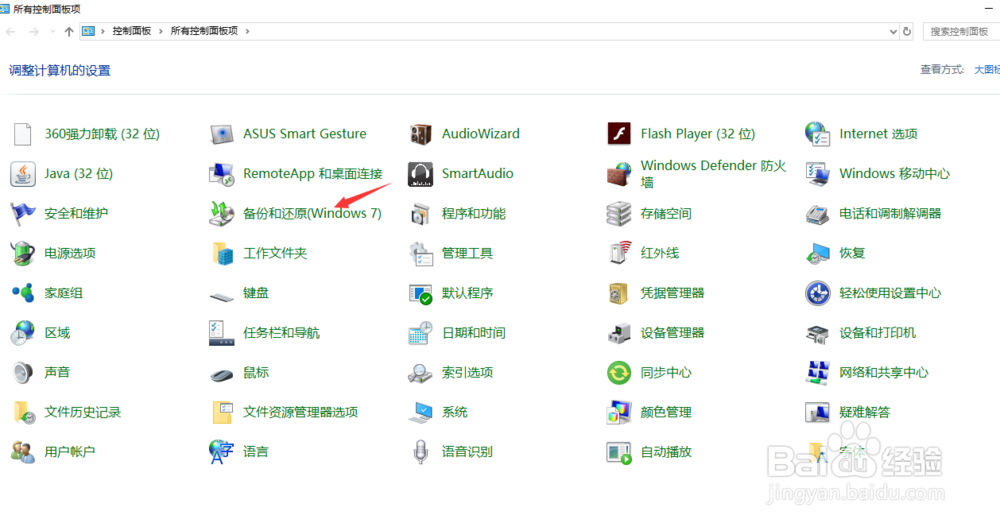Open Windows Defender 防火墙 brick wall icon
The image size is (1000, 527).
619,174
